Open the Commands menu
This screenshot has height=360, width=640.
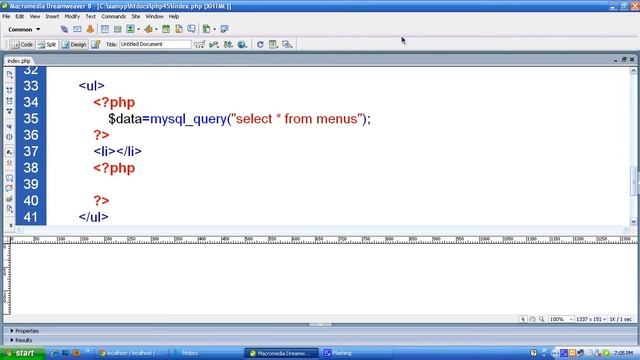click(x=113, y=16)
